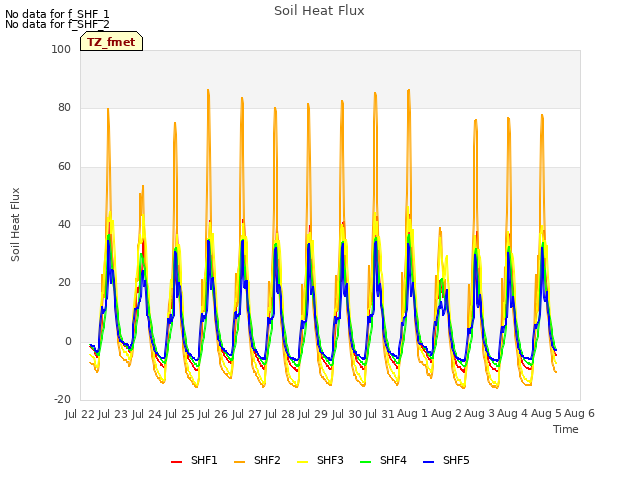Viewport: 640px width, 480px height.
Task: Click the y-axis tick label 60
Action: (x=64, y=167)
